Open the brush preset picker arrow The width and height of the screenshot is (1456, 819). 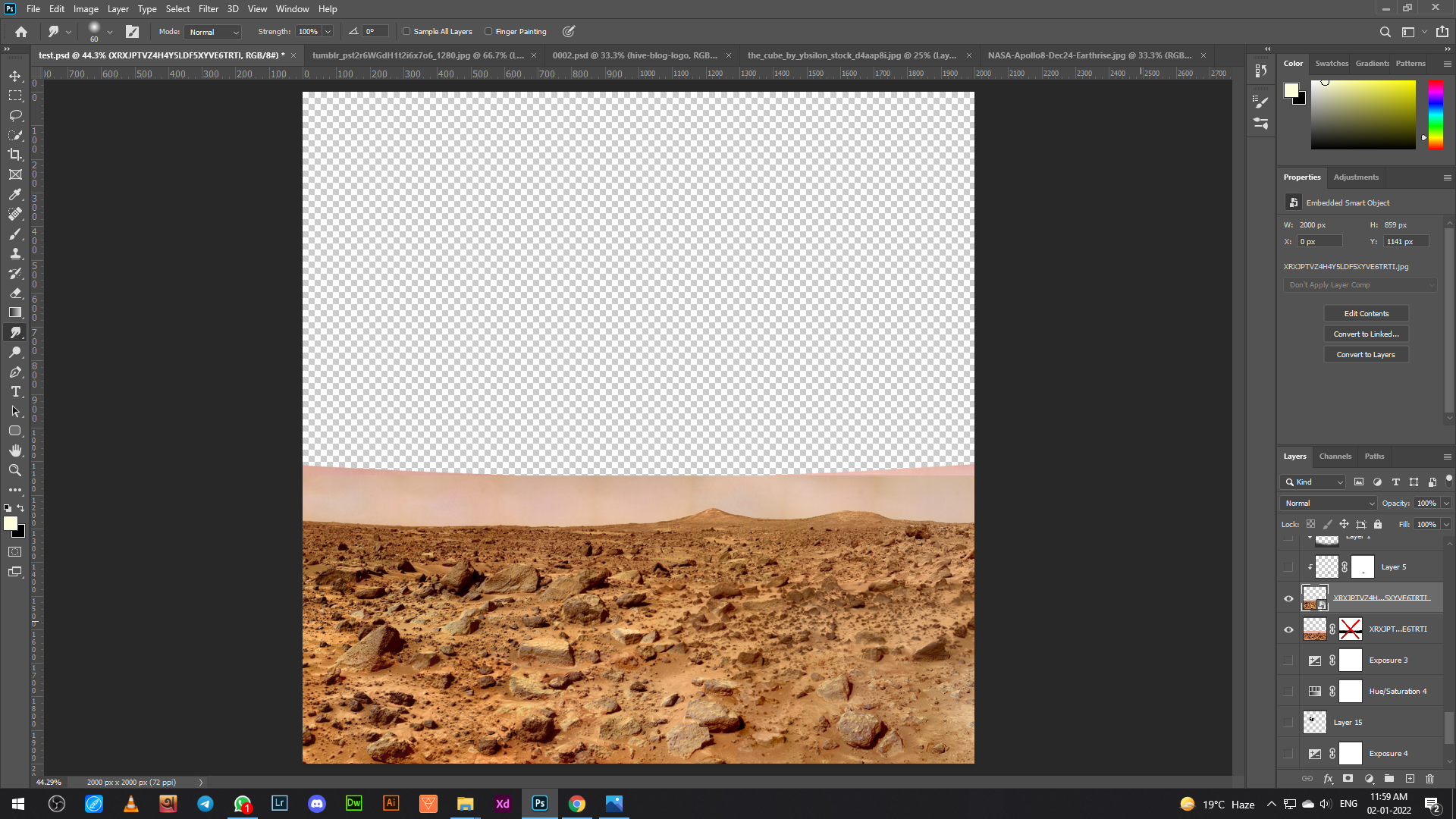pos(110,32)
